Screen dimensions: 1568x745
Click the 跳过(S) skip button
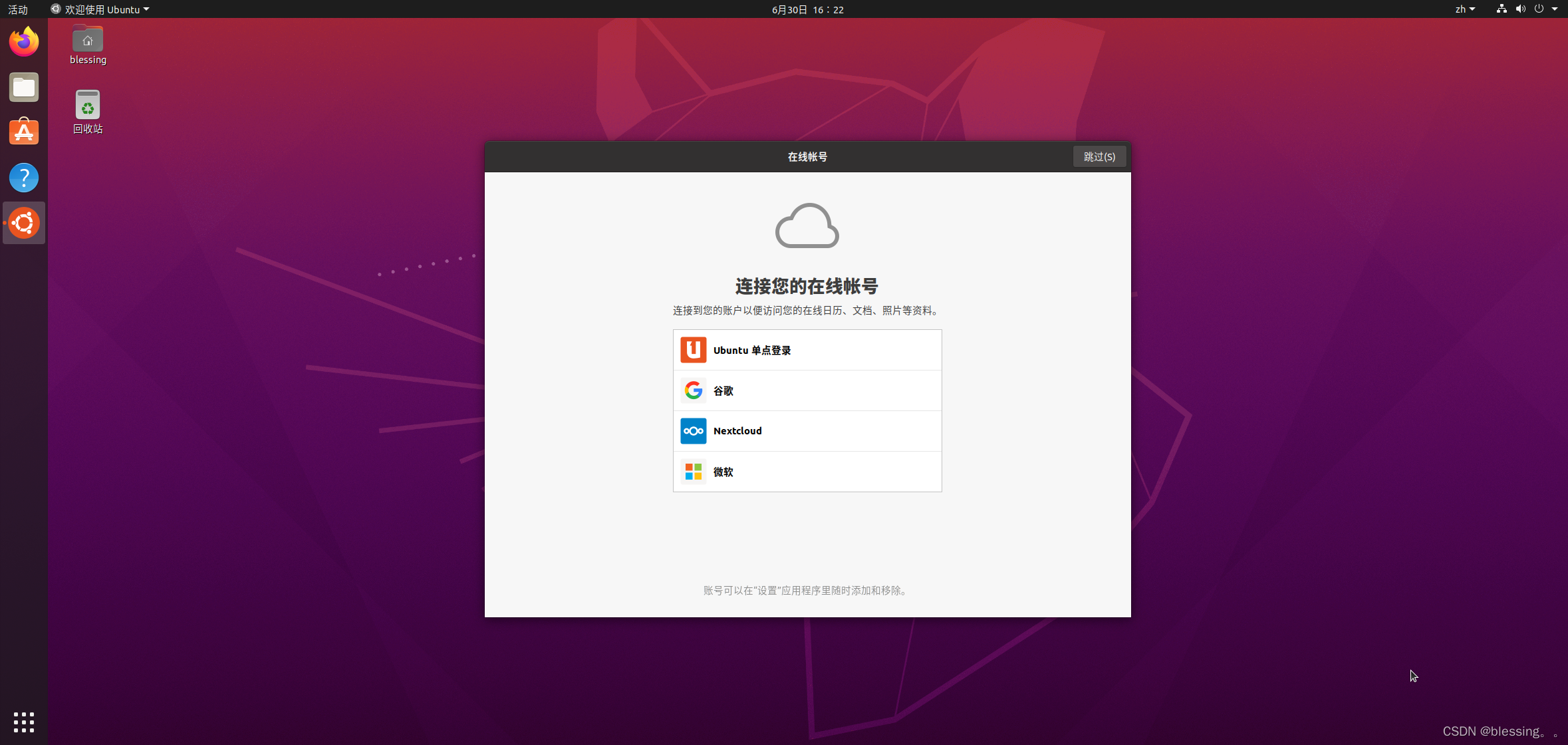coord(1099,157)
